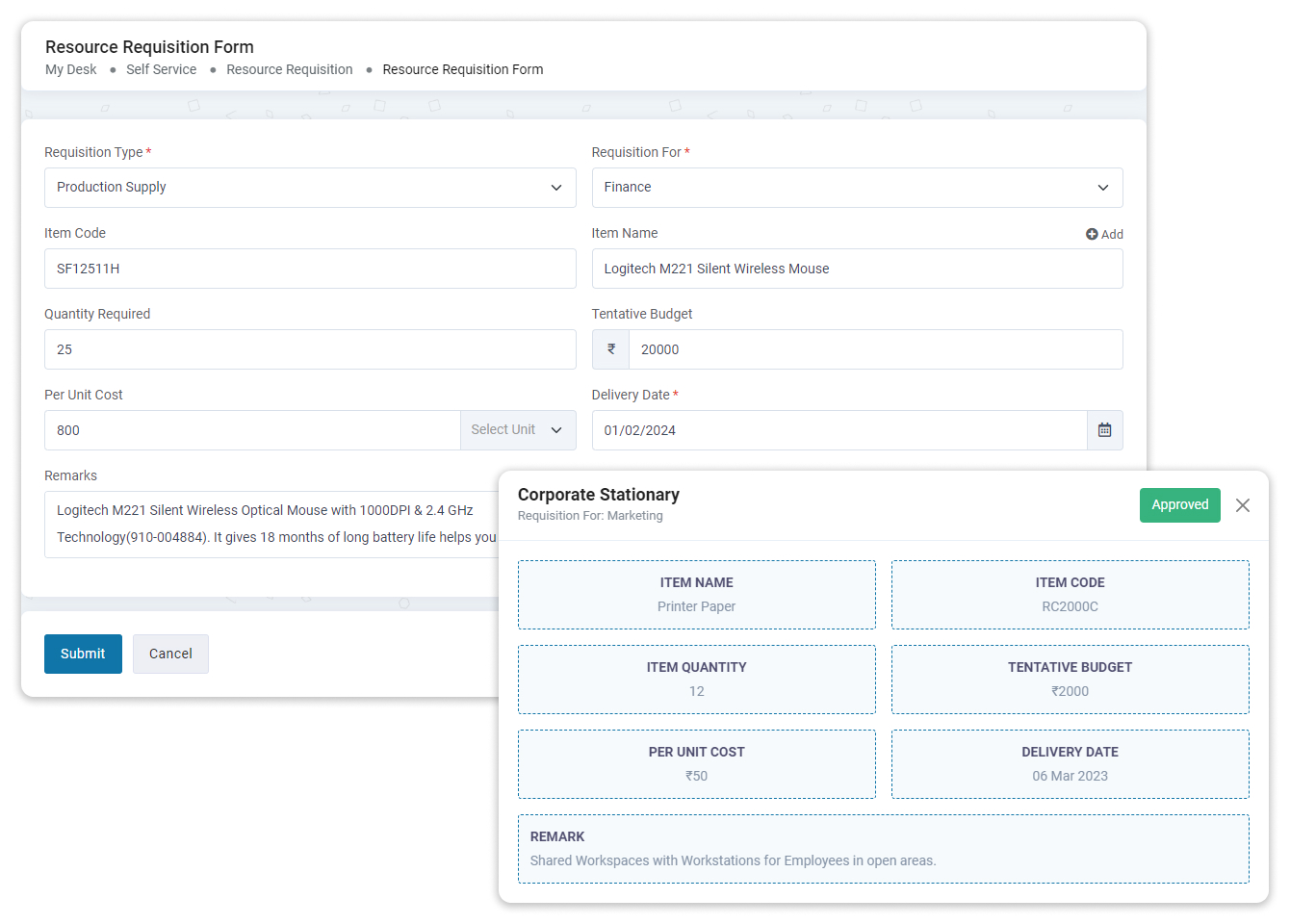Cancel the requisition form
Screen dimensions: 1290x924
click(170, 654)
